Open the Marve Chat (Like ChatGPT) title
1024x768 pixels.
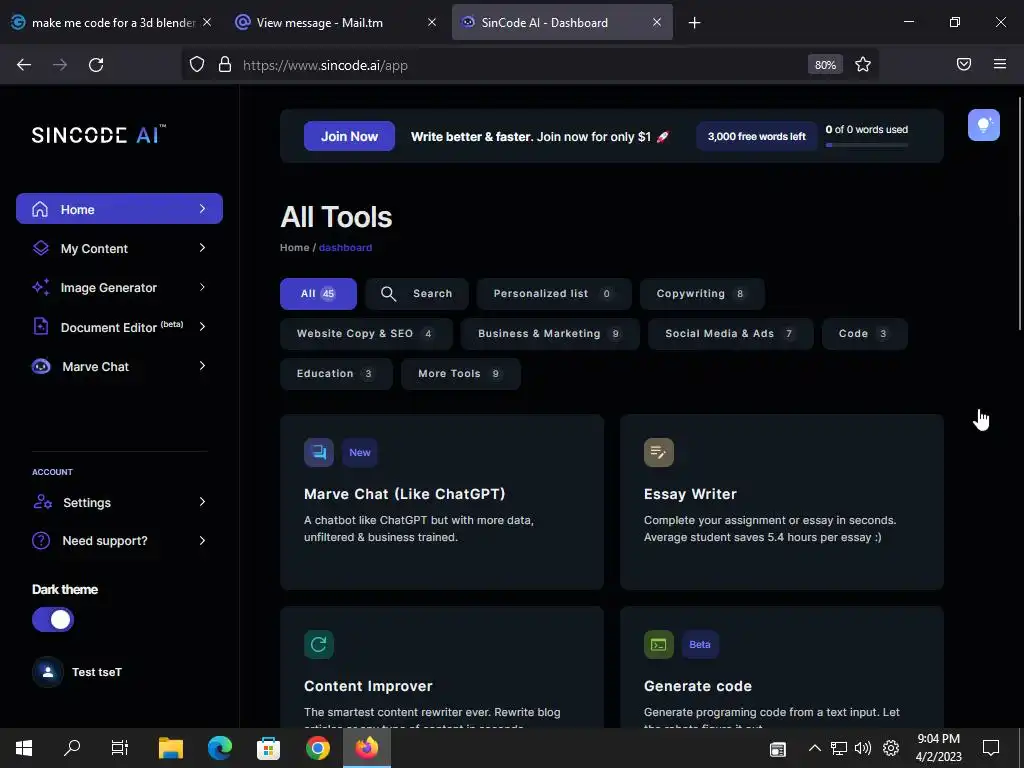tap(404, 494)
